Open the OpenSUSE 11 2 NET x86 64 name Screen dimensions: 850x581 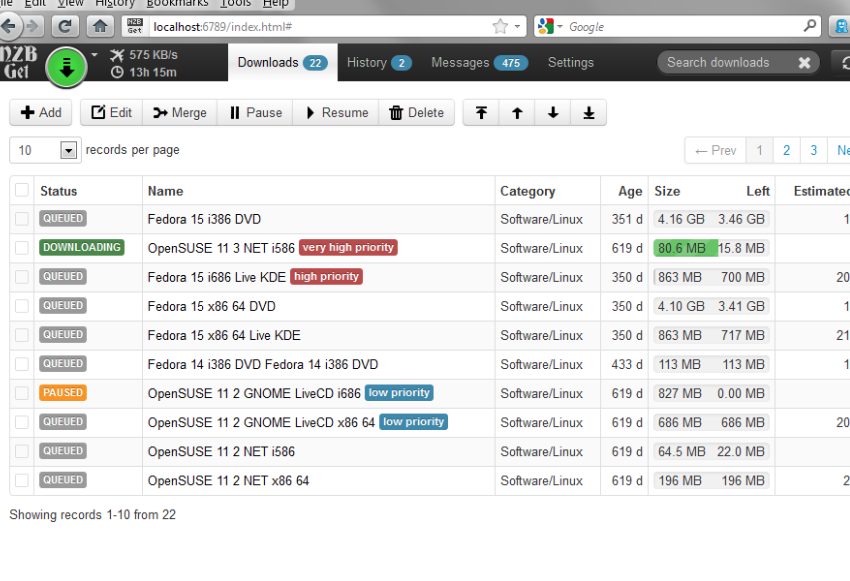228,481
